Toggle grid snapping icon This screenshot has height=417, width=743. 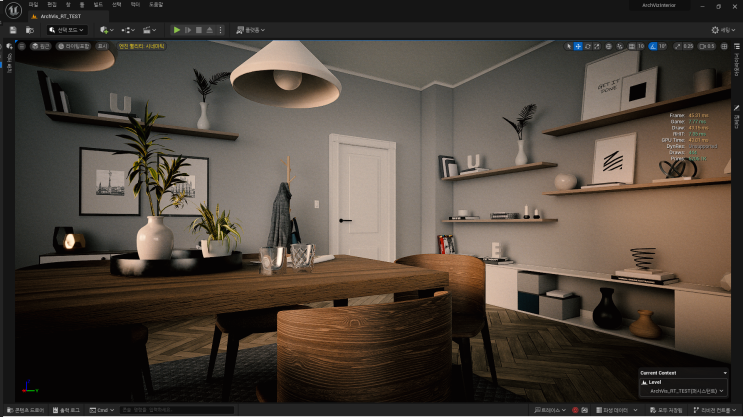pos(632,46)
